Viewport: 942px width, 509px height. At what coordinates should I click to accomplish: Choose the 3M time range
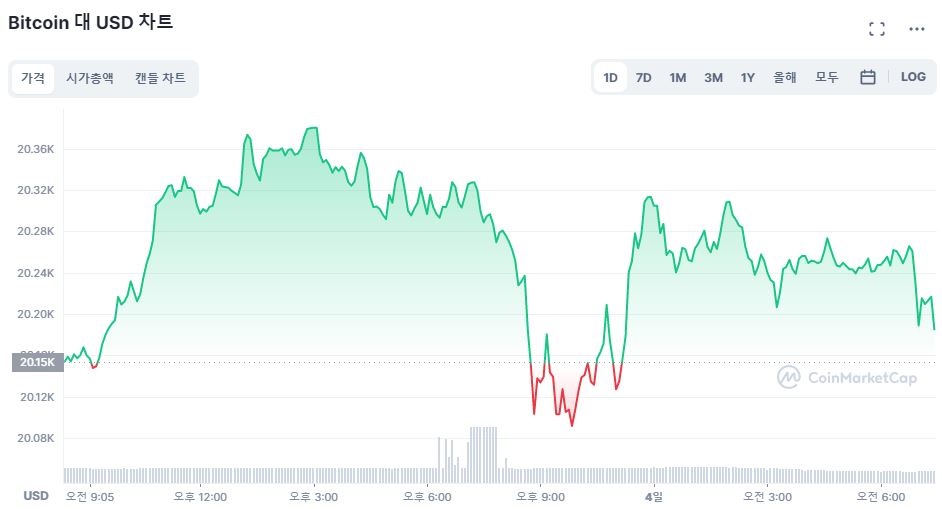point(713,77)
